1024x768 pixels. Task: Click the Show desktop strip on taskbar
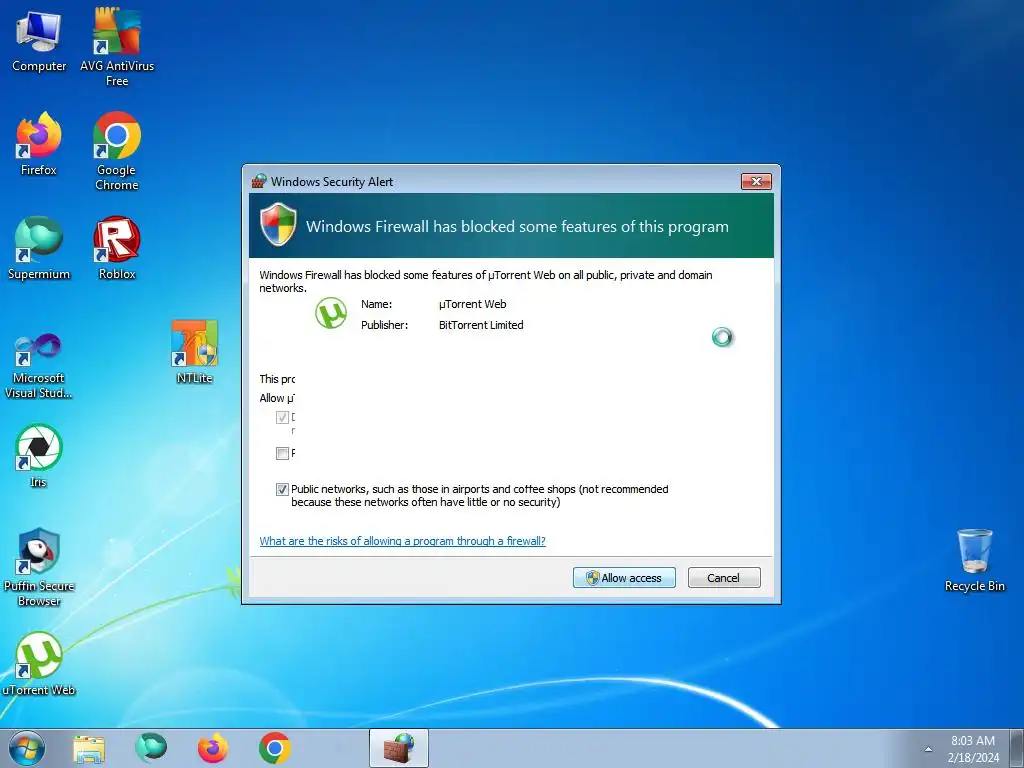[1017, 748]
